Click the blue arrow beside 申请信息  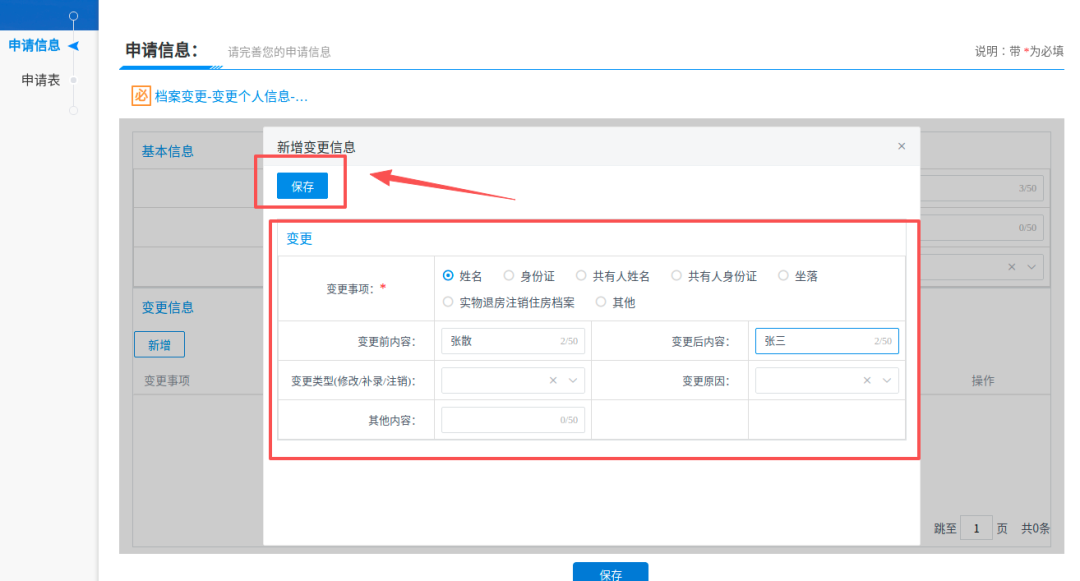[x=73, y=45]
